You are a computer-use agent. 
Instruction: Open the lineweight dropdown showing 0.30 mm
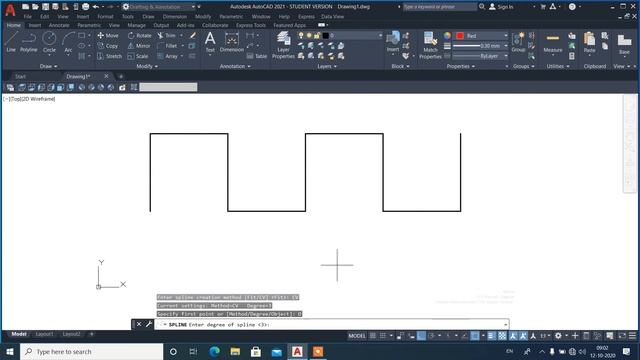(x=480, y=46)
